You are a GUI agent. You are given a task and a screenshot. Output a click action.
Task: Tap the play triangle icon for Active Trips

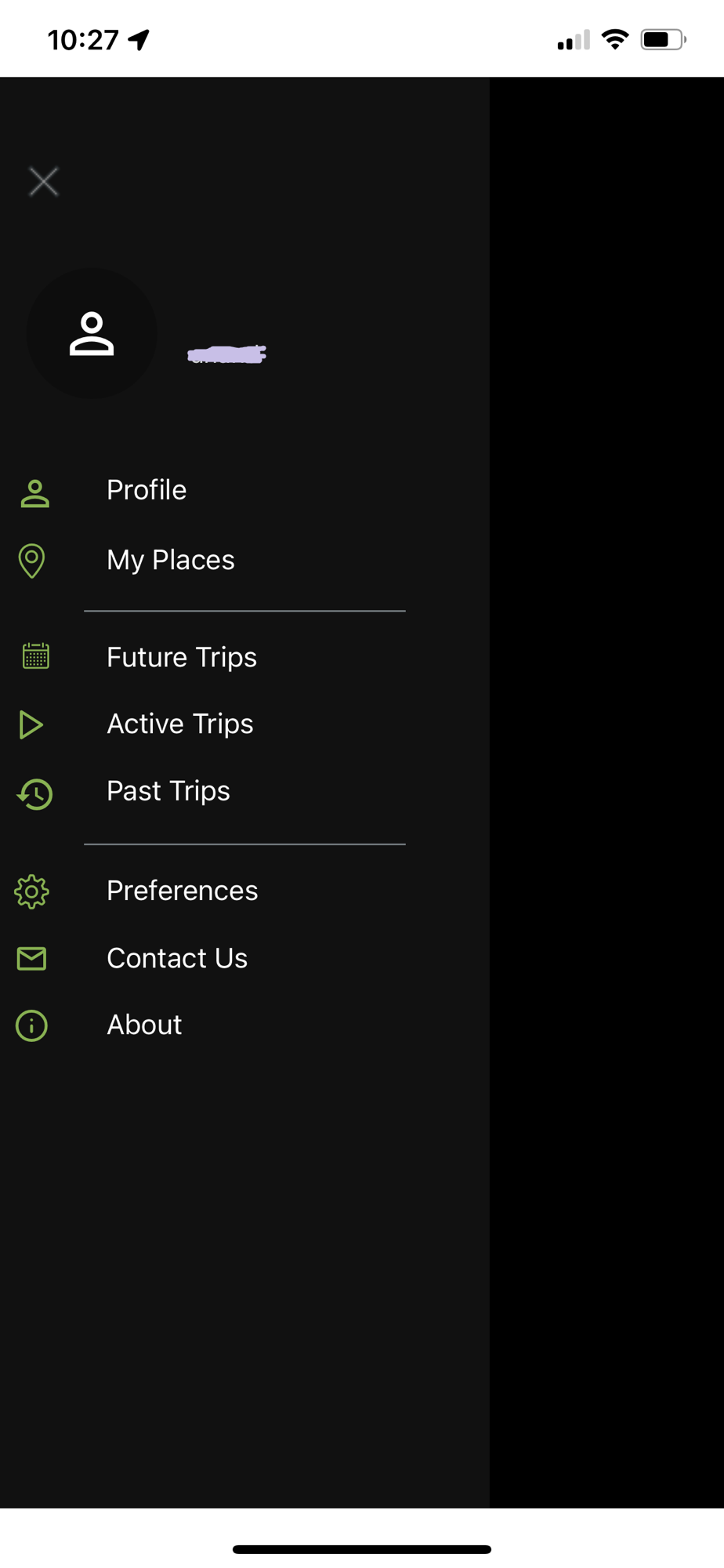pyautogui.click(x=31, y=724)
